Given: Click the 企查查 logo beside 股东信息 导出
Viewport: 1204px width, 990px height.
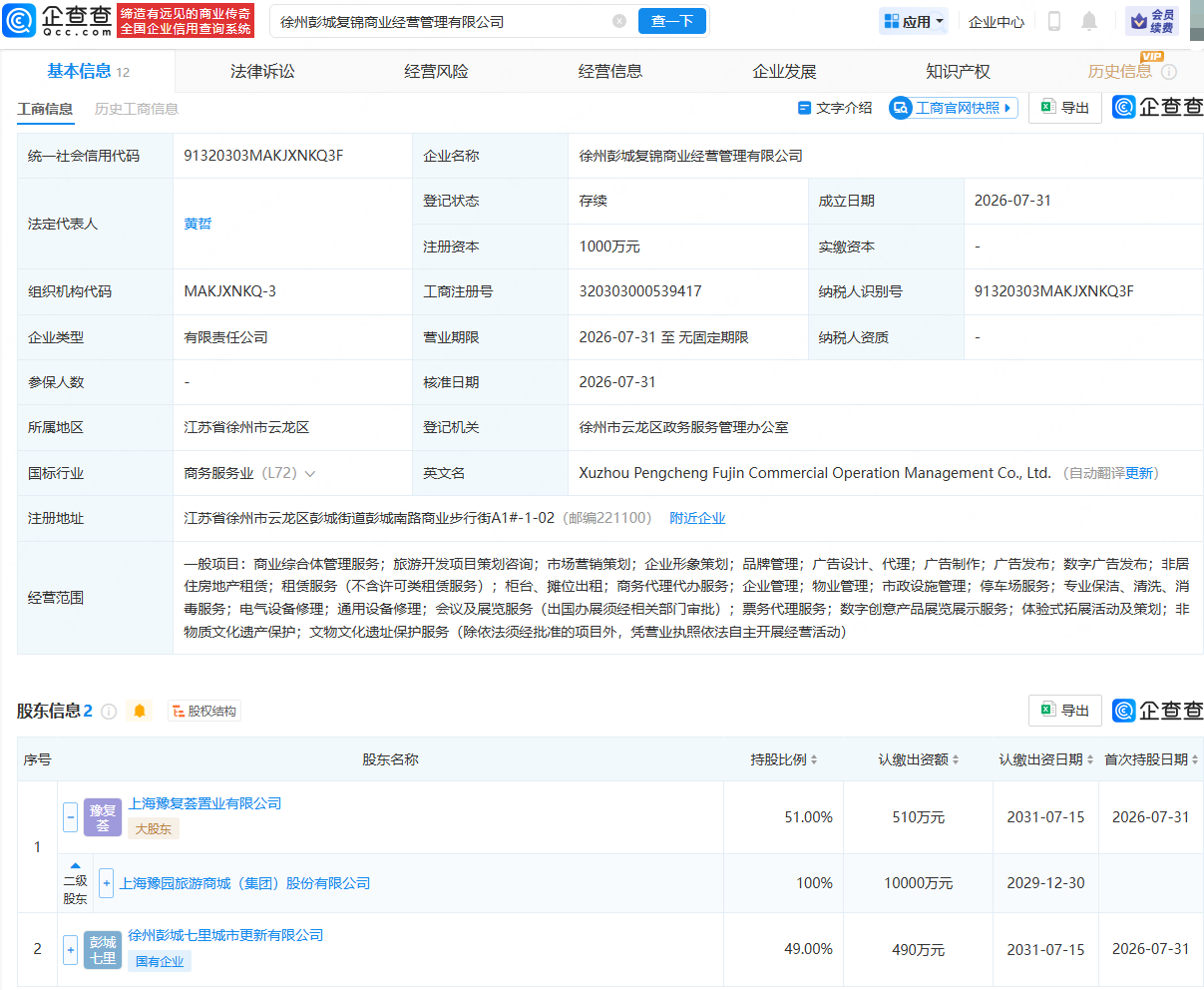Looking at the screenshot, I should (x=1158, y=710).
